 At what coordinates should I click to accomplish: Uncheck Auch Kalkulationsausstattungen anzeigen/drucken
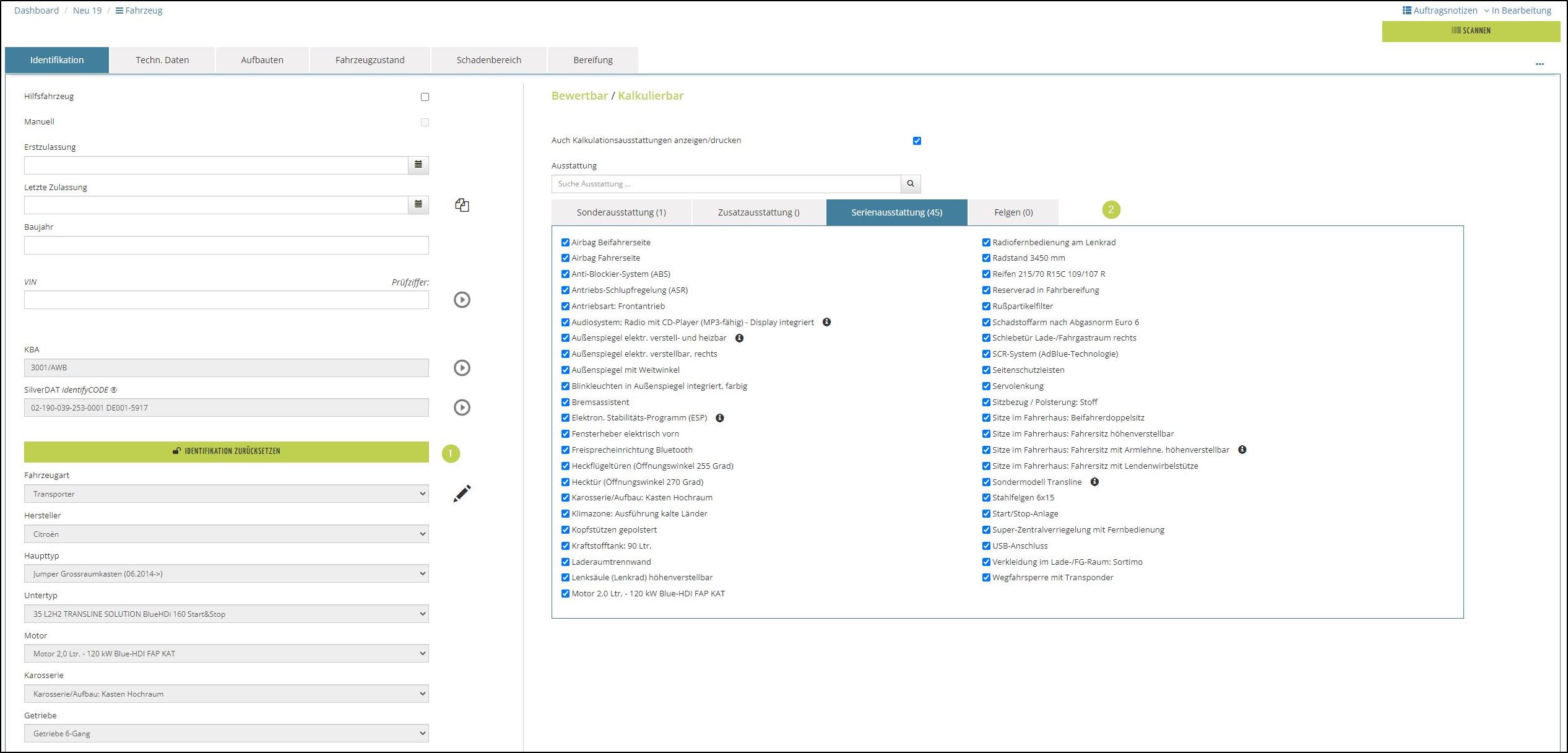(x=917, y=141)
